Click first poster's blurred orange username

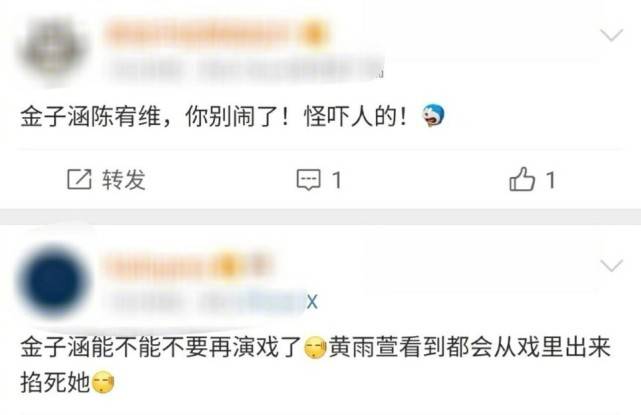[198, 34]
